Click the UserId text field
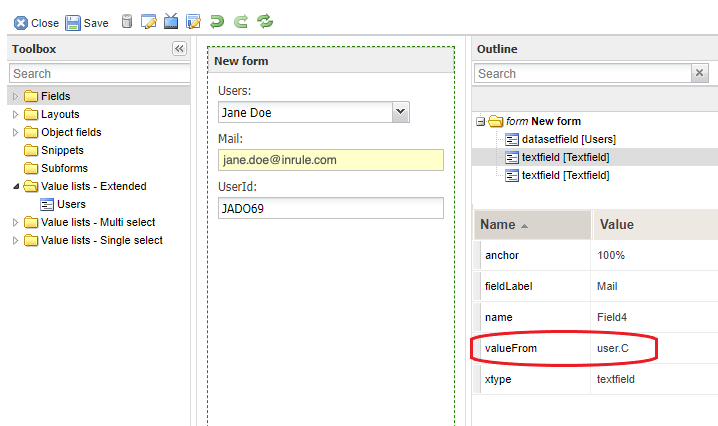The image size is (718, 426). click(330, 207)
